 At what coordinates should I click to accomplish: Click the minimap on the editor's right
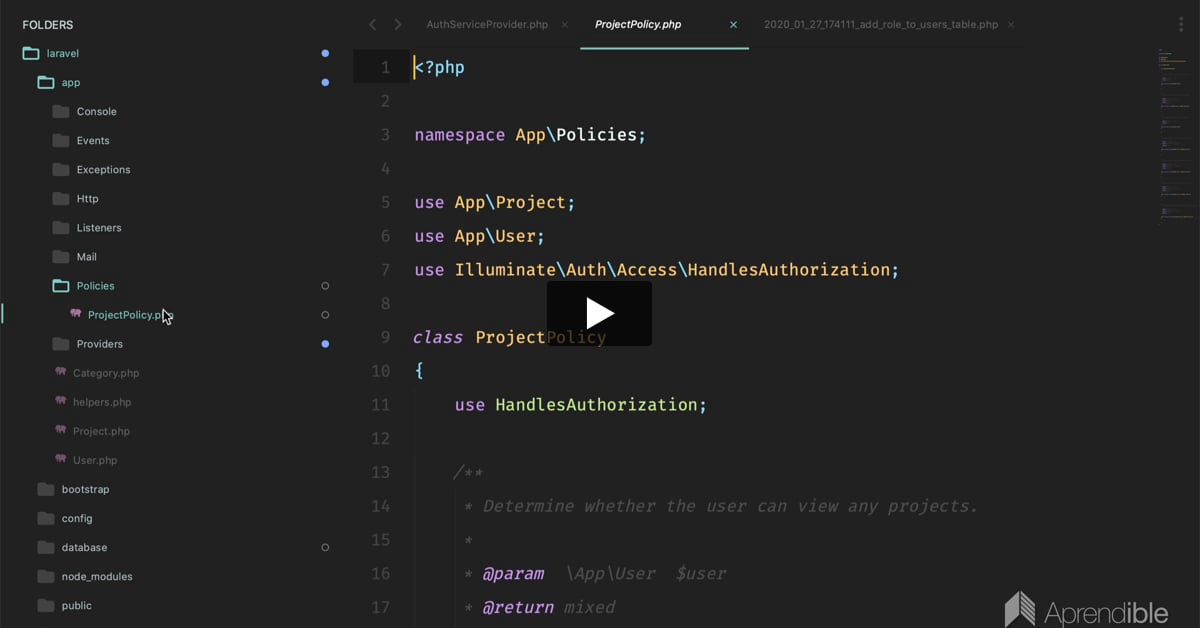(1176, 135)
